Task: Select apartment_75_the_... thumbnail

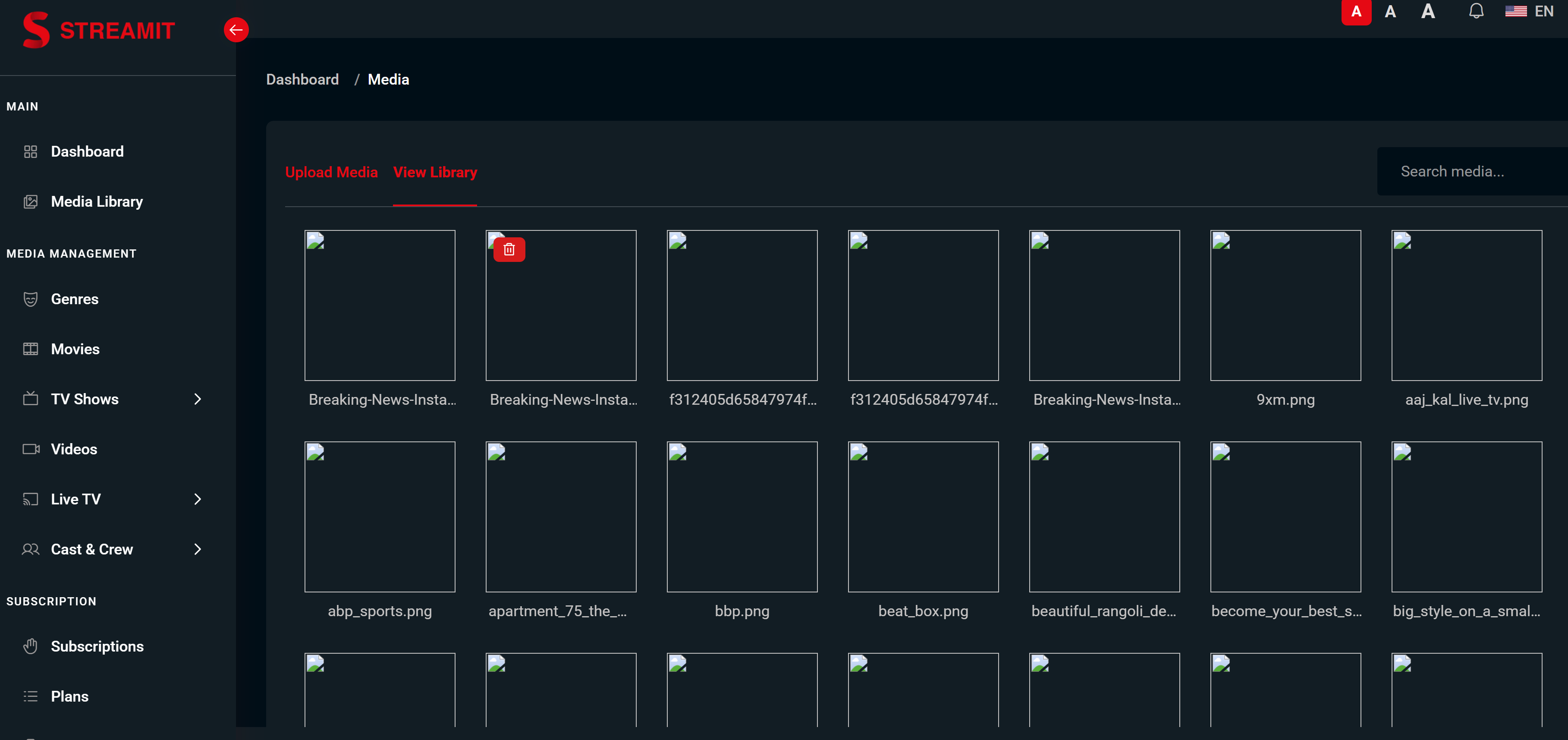Action: [x=561, y=516]
